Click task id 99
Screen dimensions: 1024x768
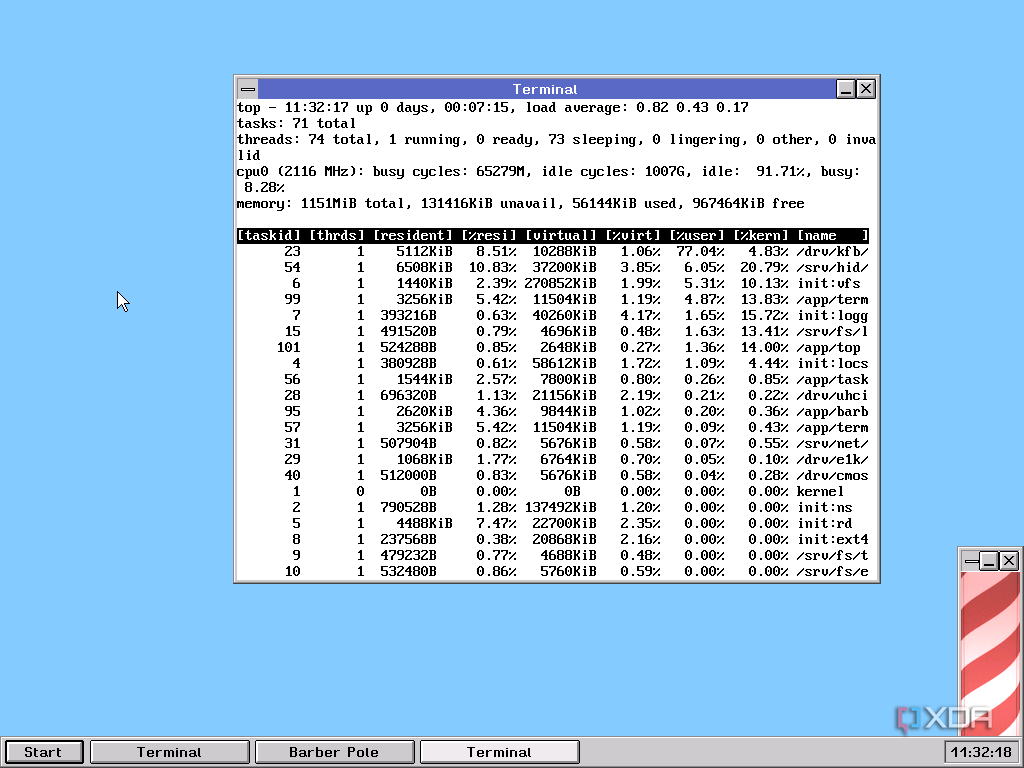[x=293, y=299]
